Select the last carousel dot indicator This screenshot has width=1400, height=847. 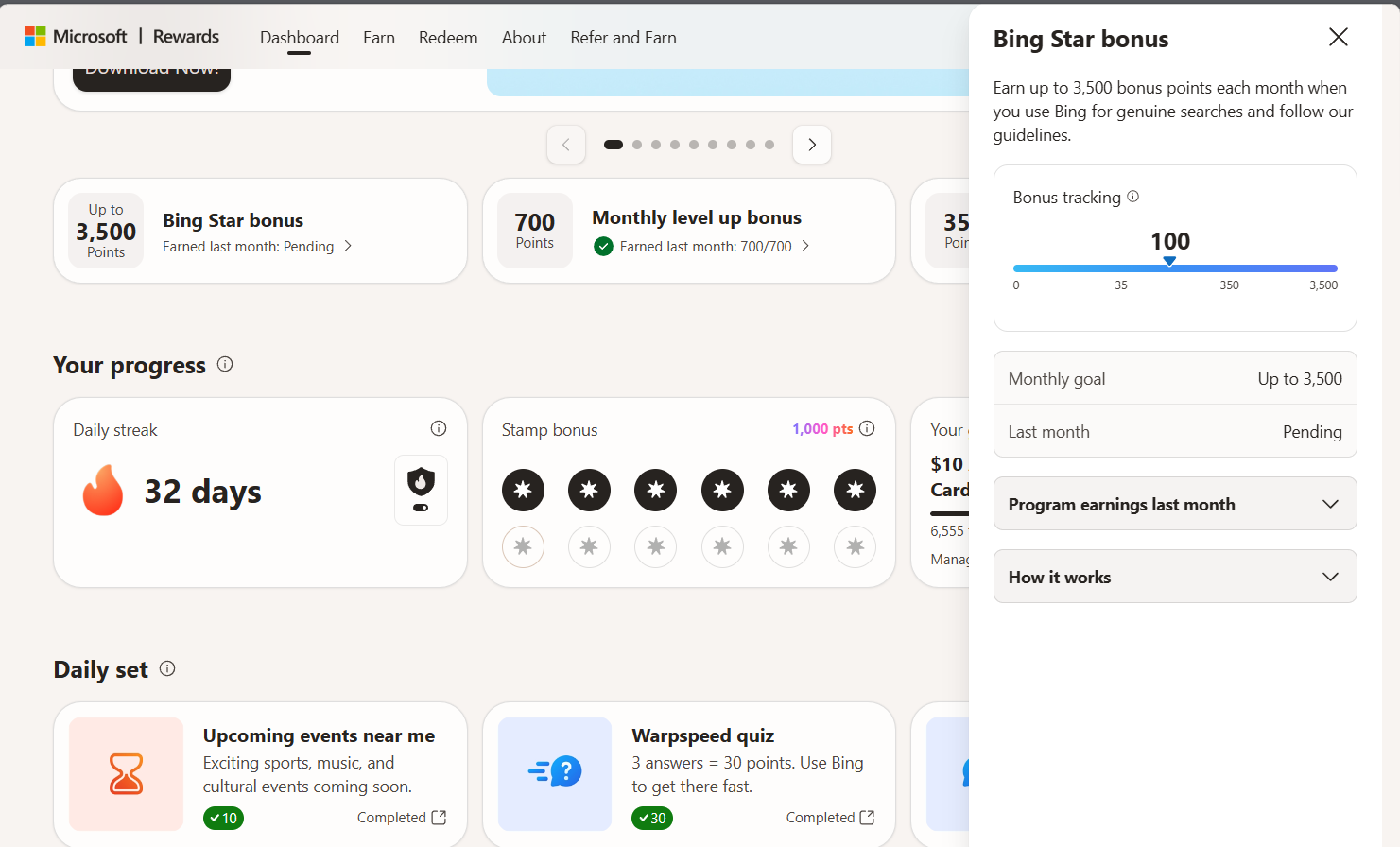click(x=769, y=145)
